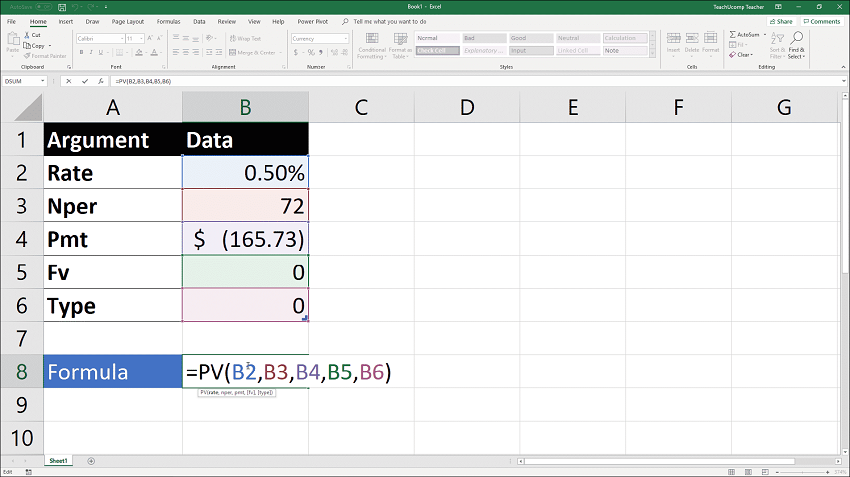The image size is (850, 477).
Task: Click the Cut scissors icon
Action: 26,34
